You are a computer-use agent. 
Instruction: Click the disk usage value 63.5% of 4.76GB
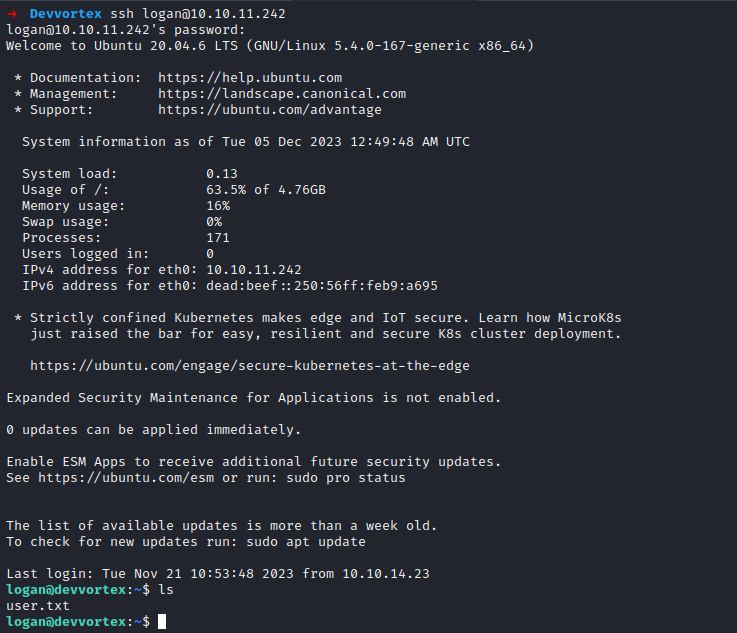point(266,190)
